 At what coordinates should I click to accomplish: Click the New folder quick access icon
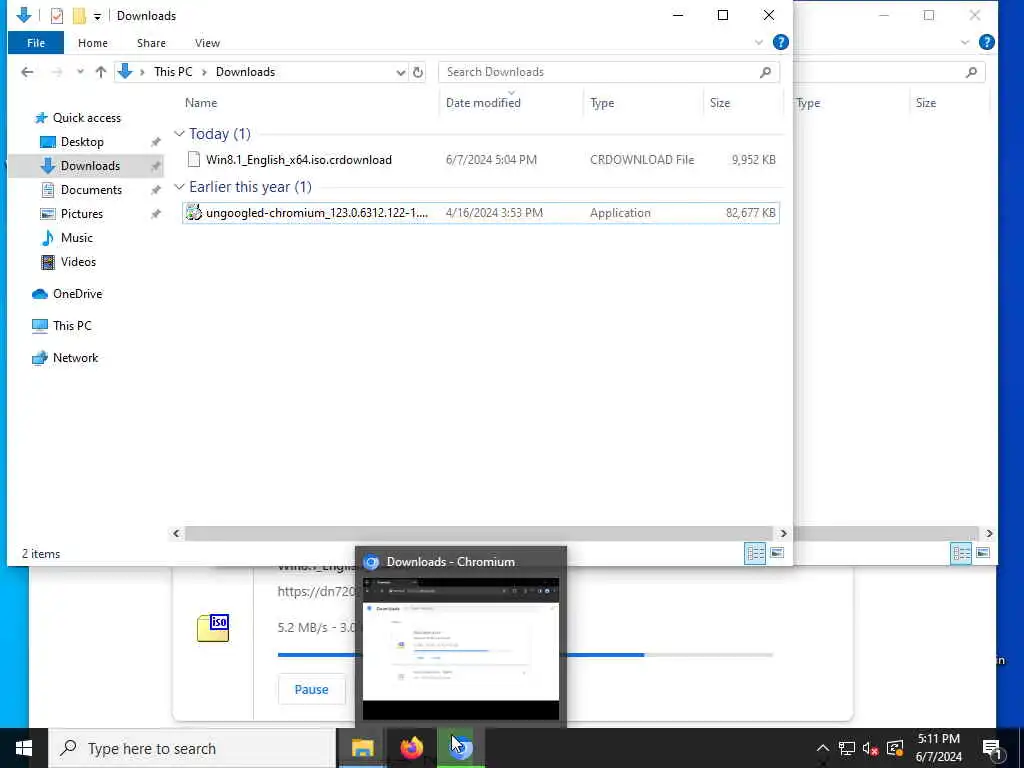[x=79, y=16]
